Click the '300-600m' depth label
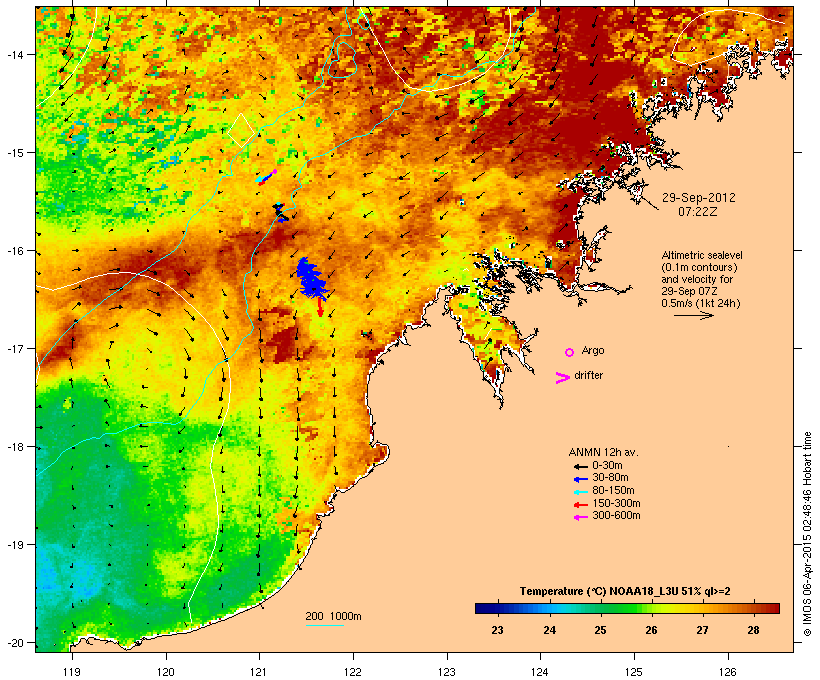Viewport: 820px width, 680px height. pos(616,516)
